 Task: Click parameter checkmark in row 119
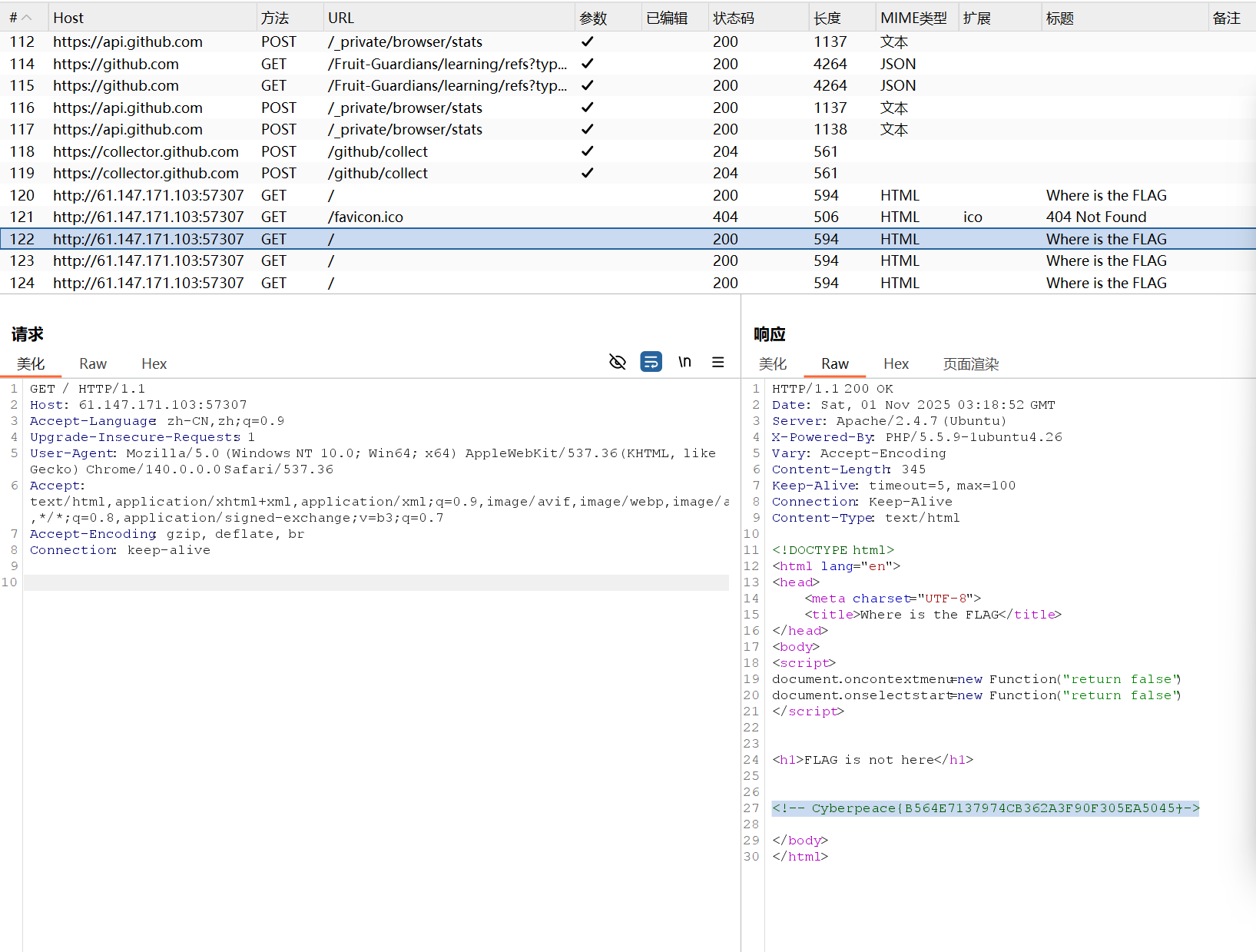tap(588, 173)
